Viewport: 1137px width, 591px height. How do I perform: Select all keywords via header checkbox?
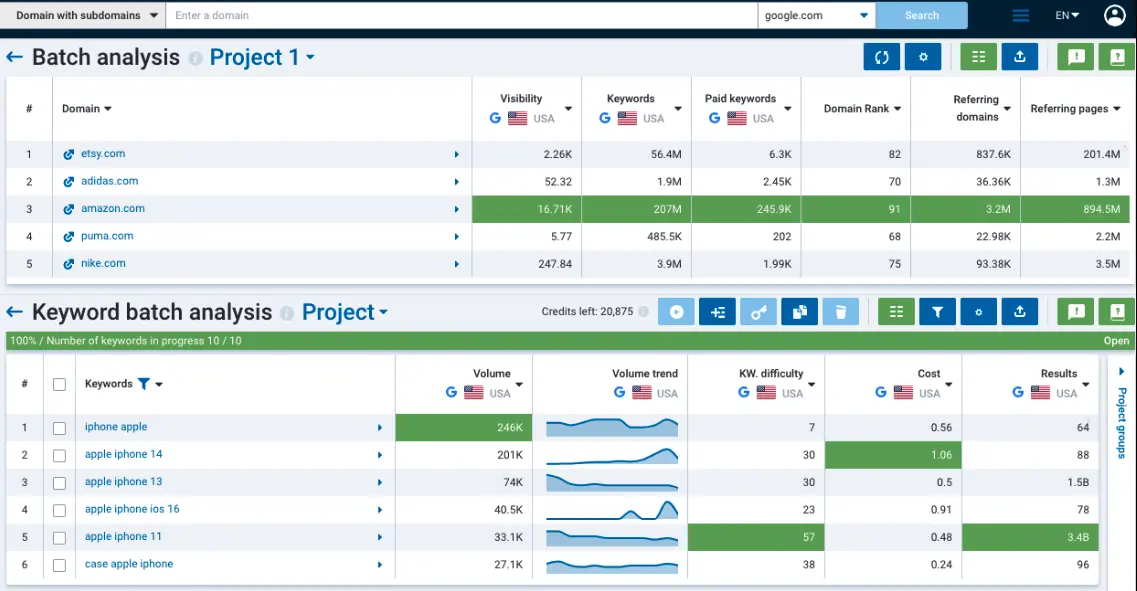pos(59,383)
